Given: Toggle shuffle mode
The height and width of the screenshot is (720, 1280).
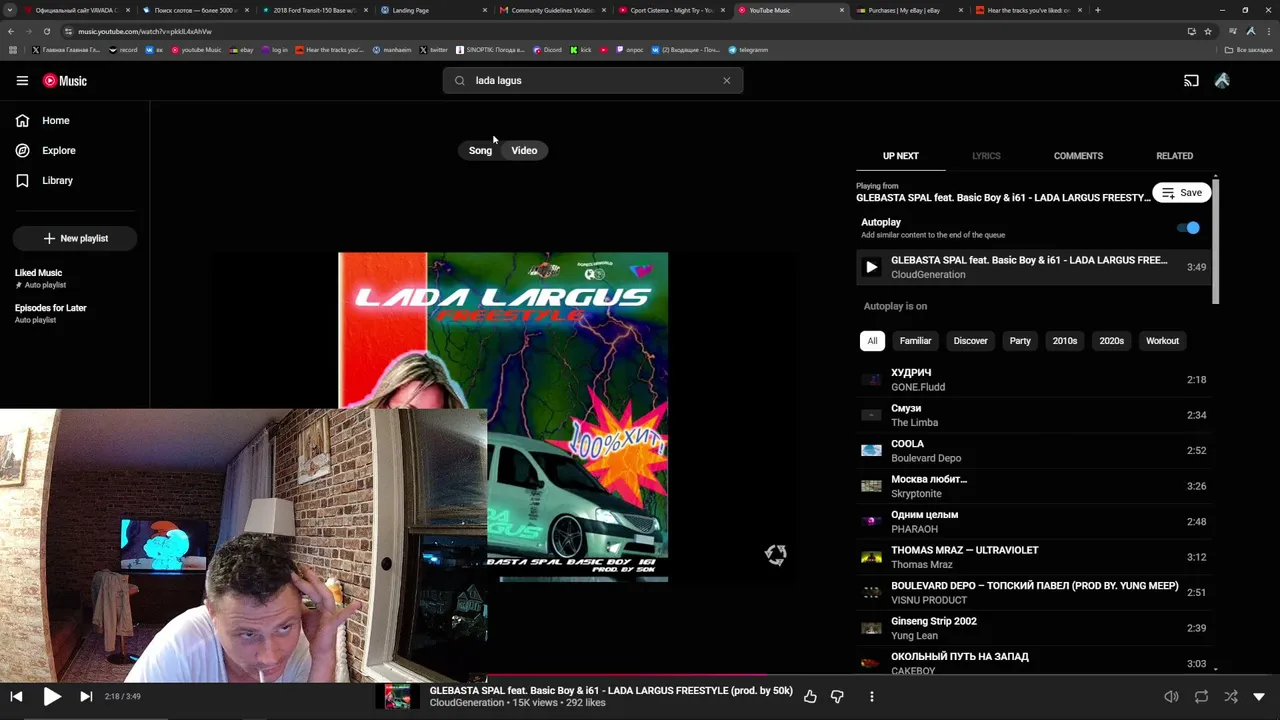Looking at the screenshot, I should [1231, 697].
